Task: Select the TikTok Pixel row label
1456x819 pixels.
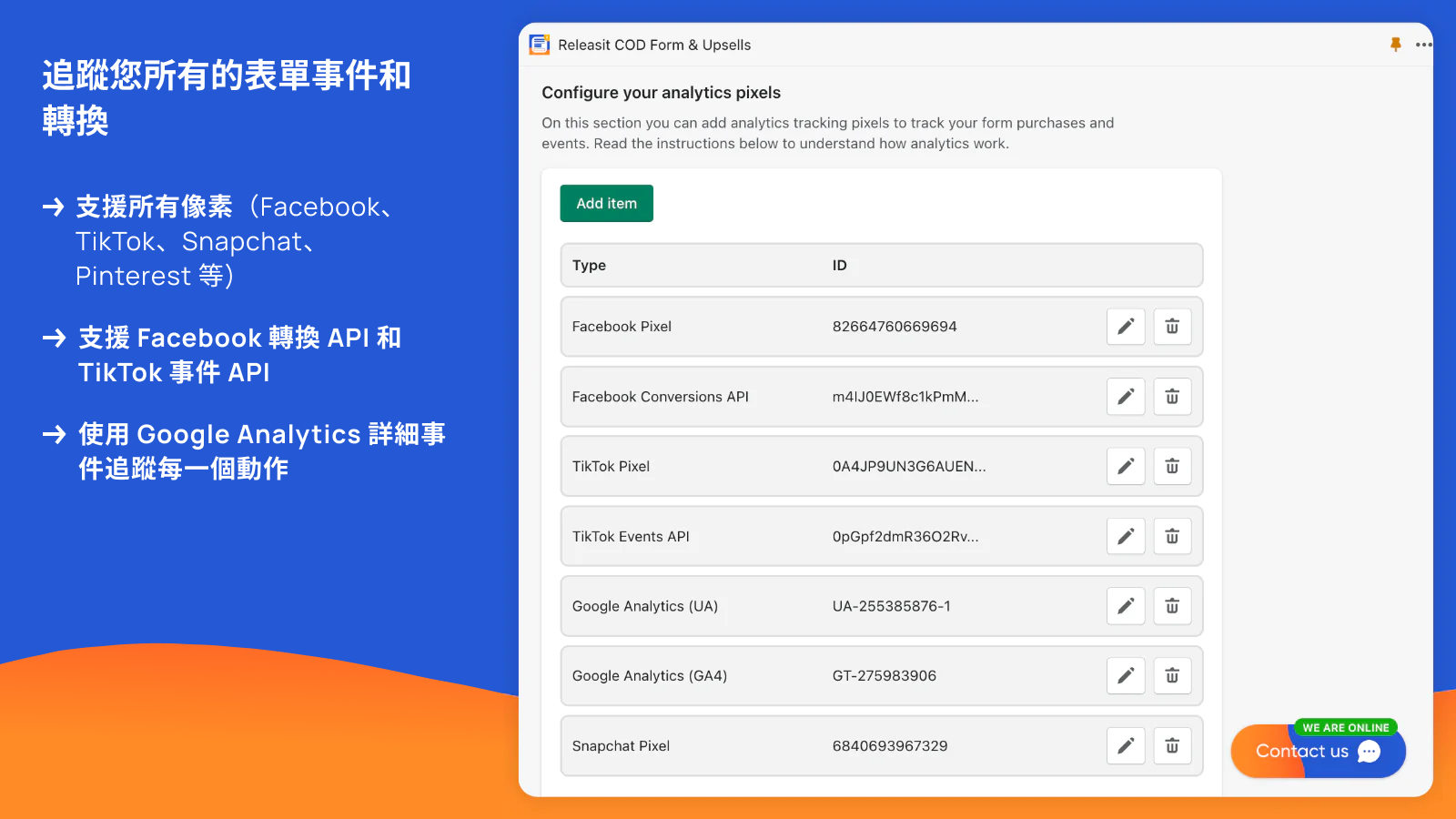Action: pyautogui.click(x=611, y=467)
